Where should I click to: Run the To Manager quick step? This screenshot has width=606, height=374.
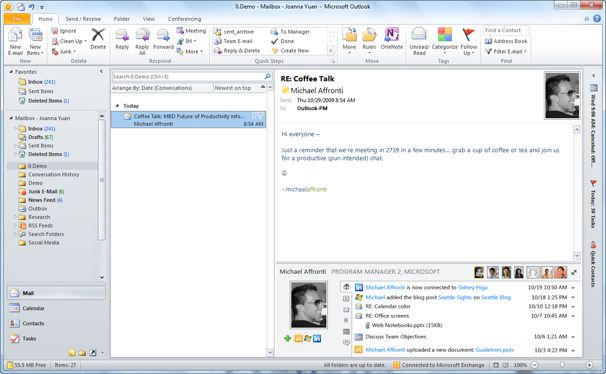(x=290, y=32)
